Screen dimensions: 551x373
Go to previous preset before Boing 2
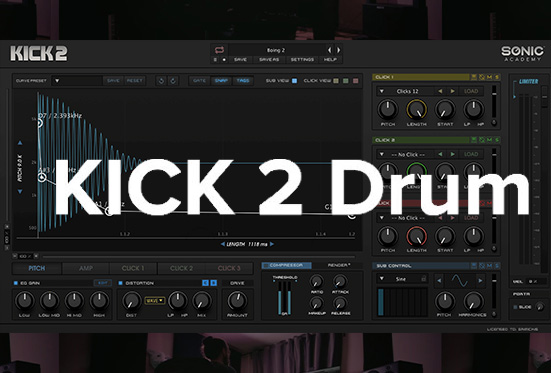[x=330, y=50]
